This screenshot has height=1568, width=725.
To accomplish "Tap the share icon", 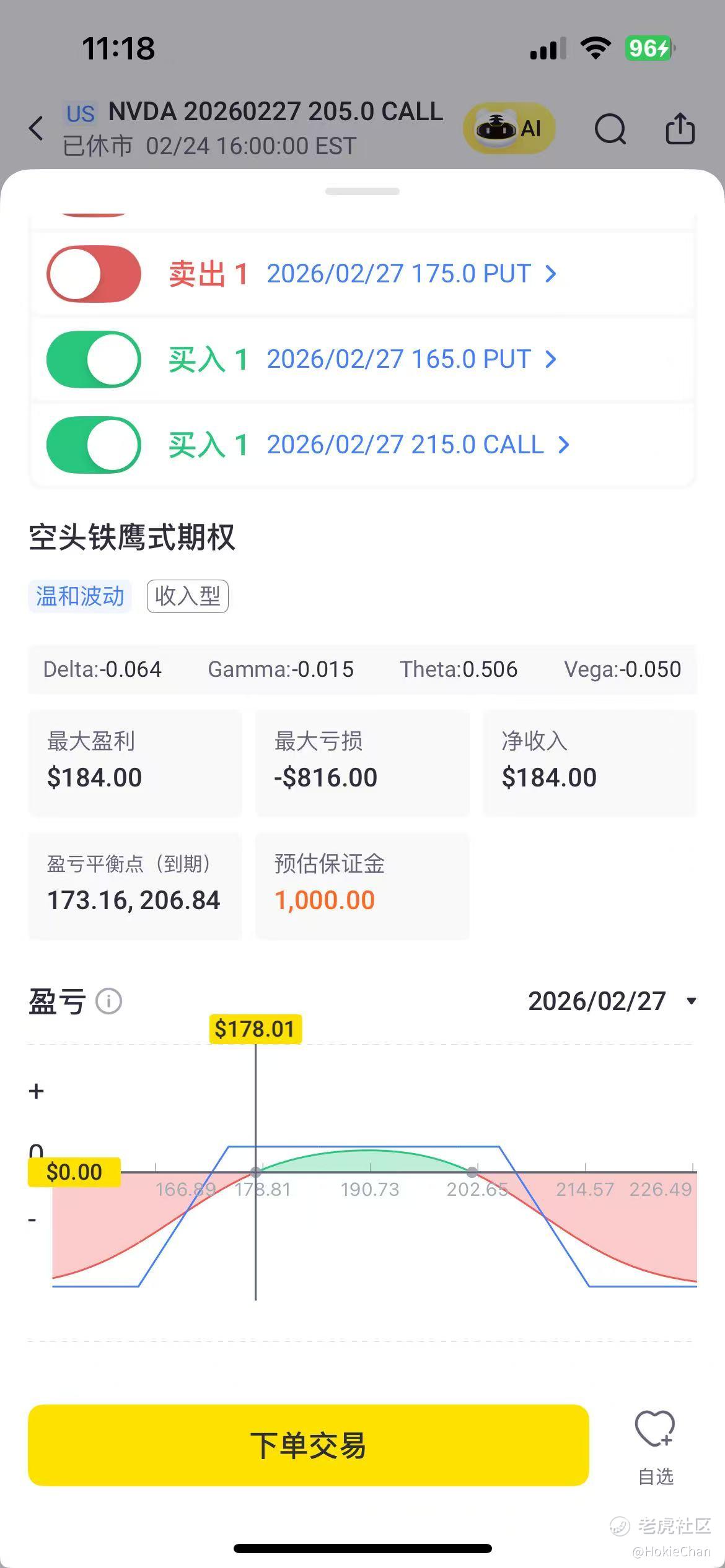I will coord(680,129).
